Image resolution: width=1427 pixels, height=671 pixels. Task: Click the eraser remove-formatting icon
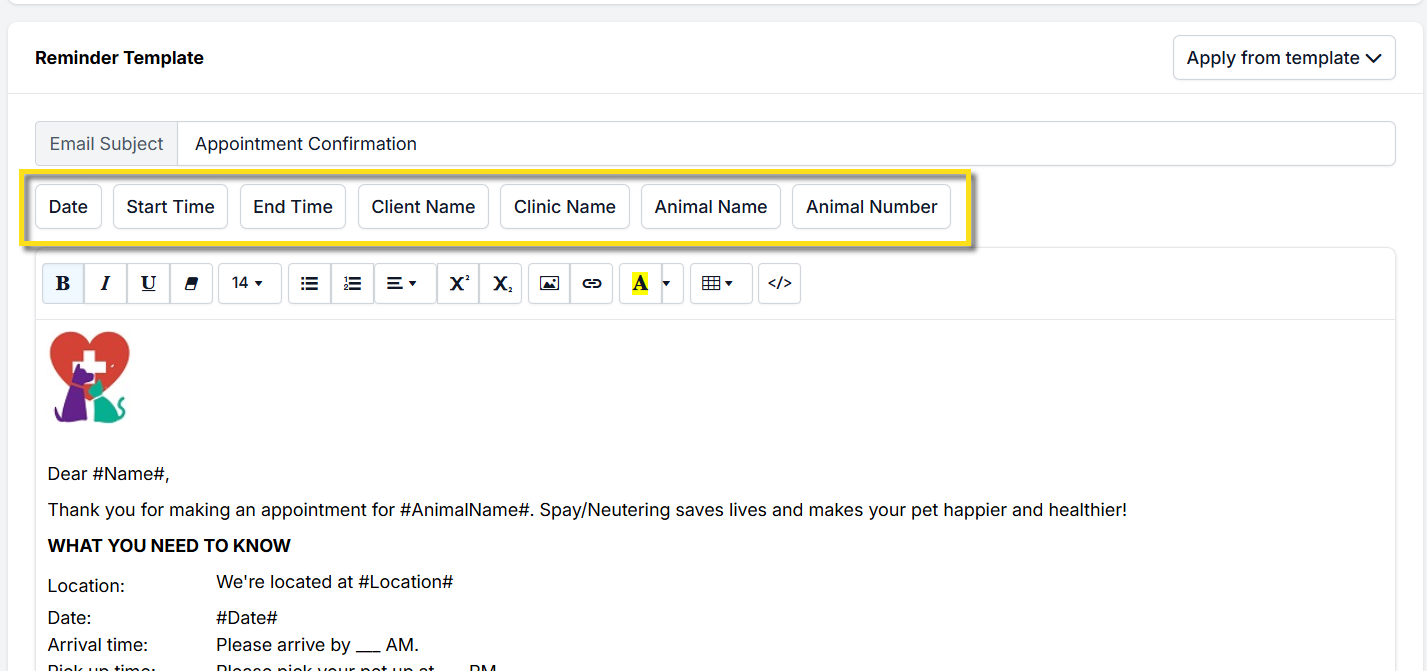click(x=191, y=284)
